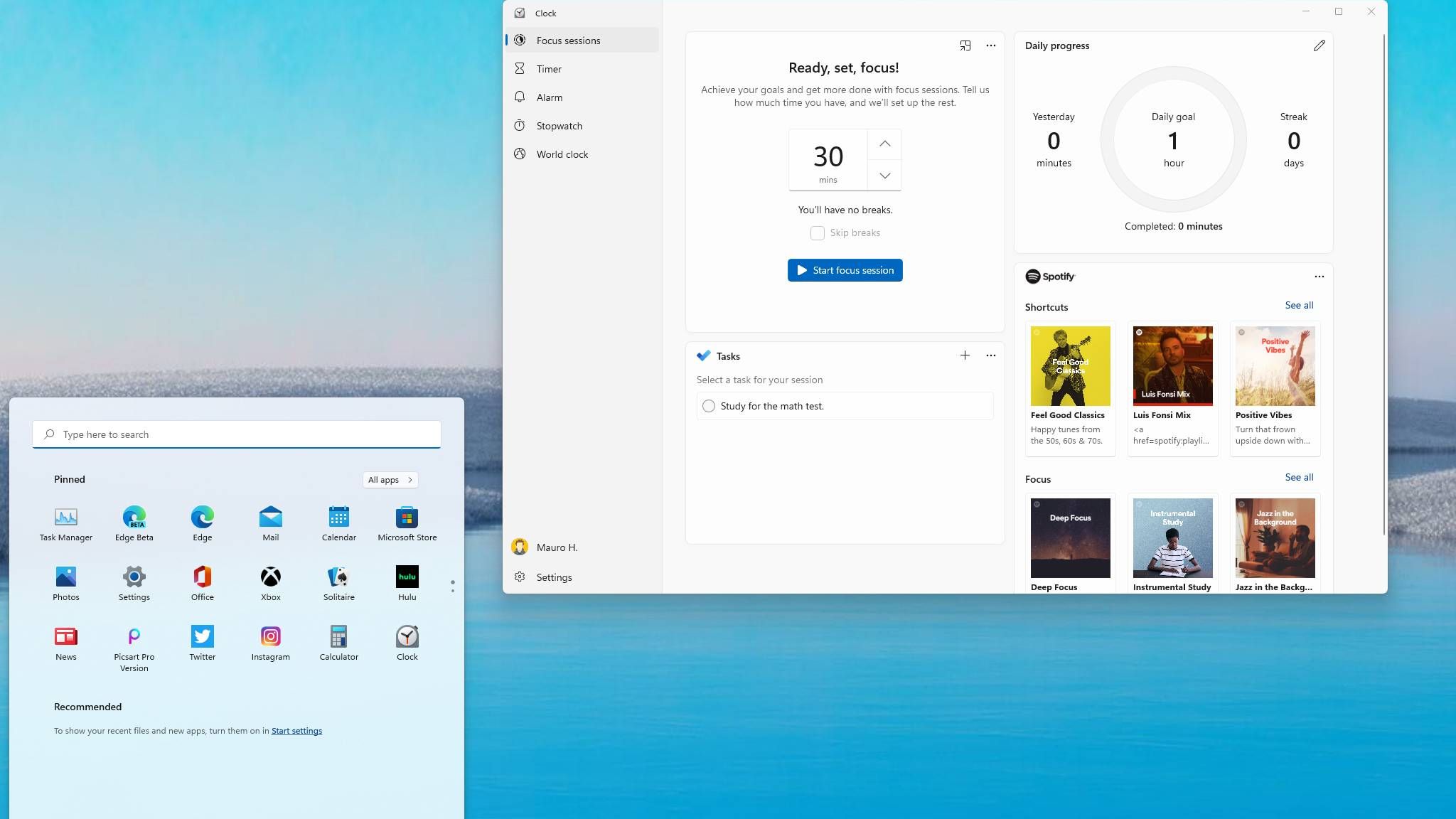Expand the All apps list
Image resolution: width=1456 pixels, height=819 pixels.
390,480
